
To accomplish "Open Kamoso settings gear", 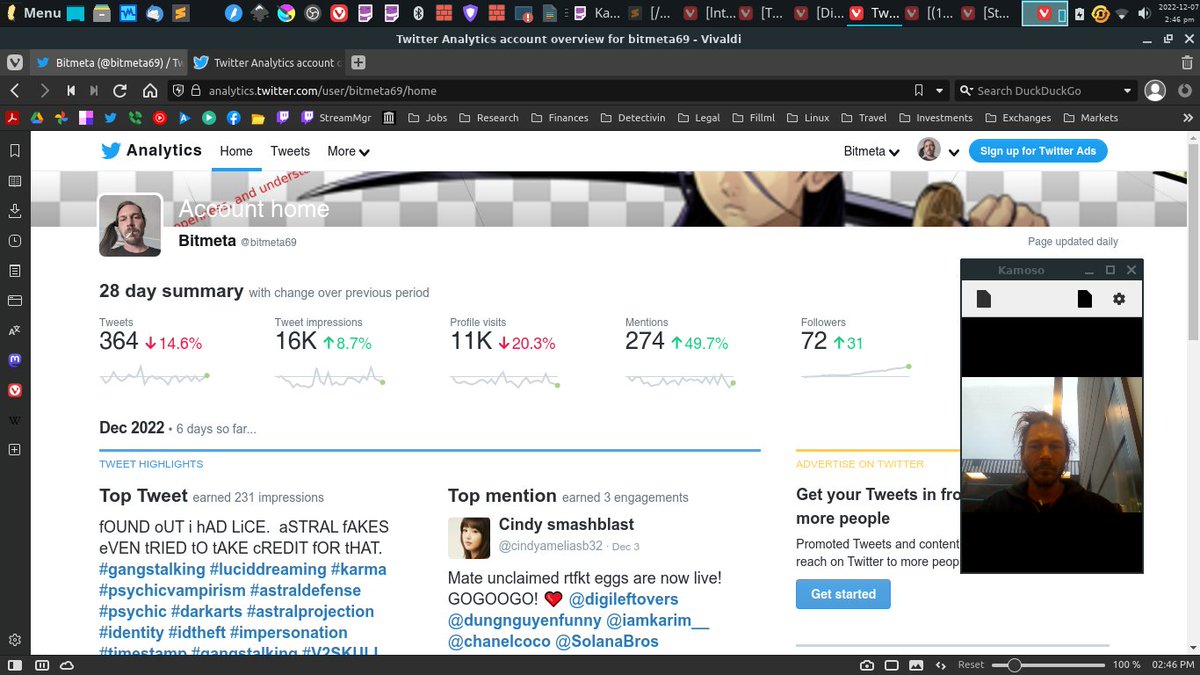I will [x=1119, y=299].
